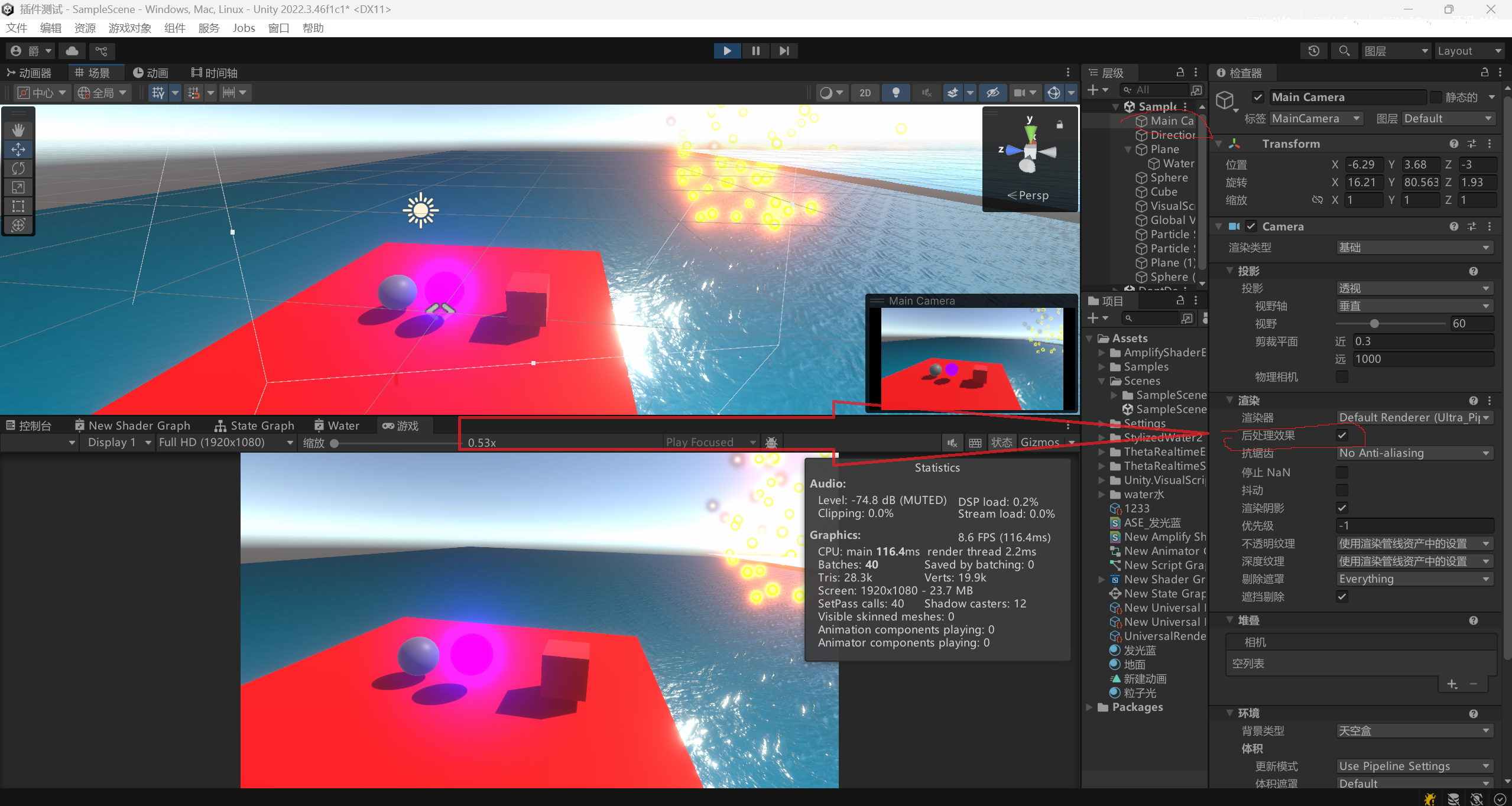The width and height of the screenshot is (1512, 806).
Task: Click the hierarchy search field
Action: (x=1159, y=90)
